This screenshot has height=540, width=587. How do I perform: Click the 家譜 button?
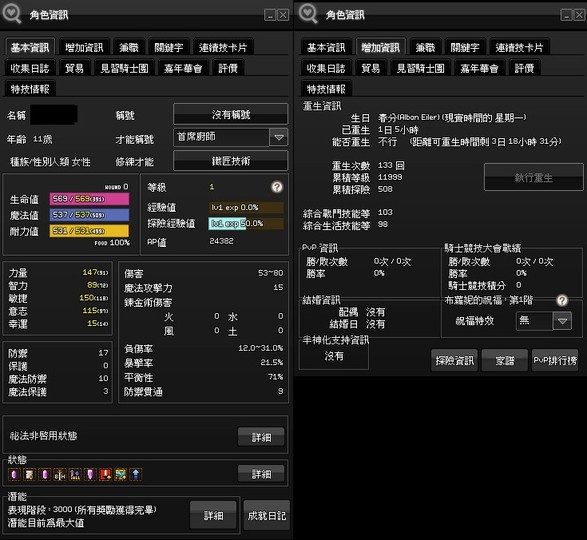click(x=505, y=360)
